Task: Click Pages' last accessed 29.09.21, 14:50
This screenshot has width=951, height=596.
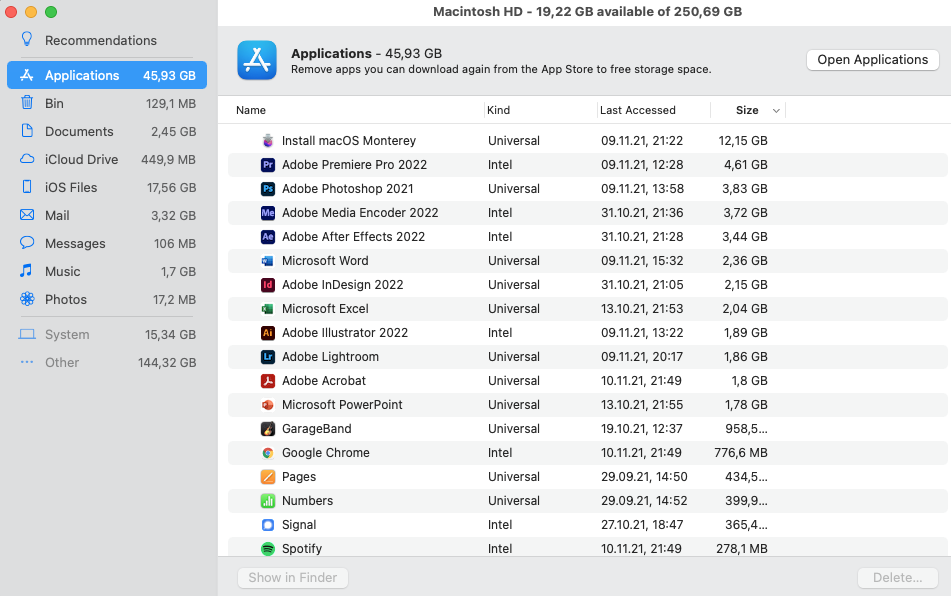Action: coord(644,477)
